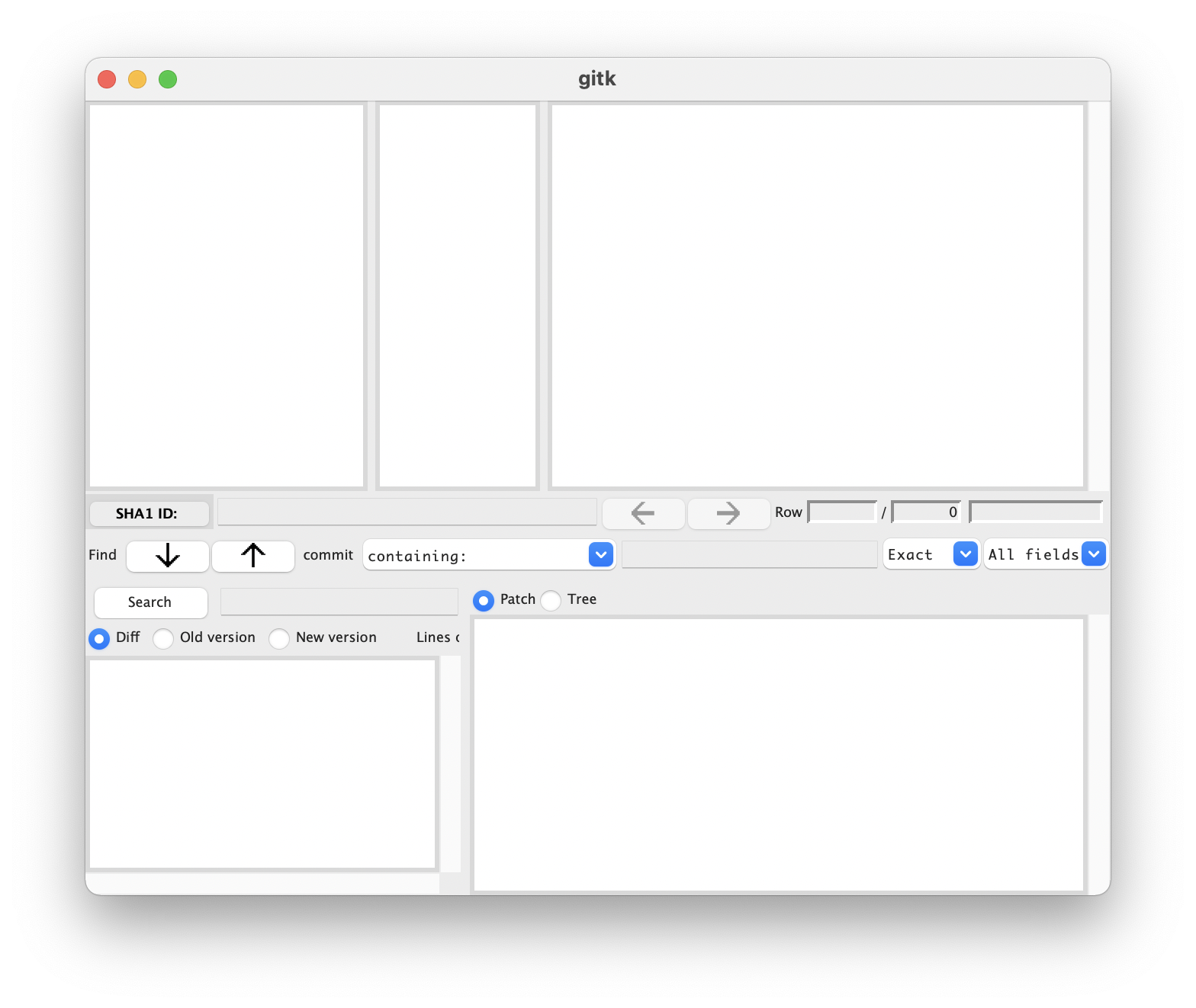1196x1008 pixels.
Task: Click the forward arrow navigation button
Action: pyautogui.click(x=728, y=513)
